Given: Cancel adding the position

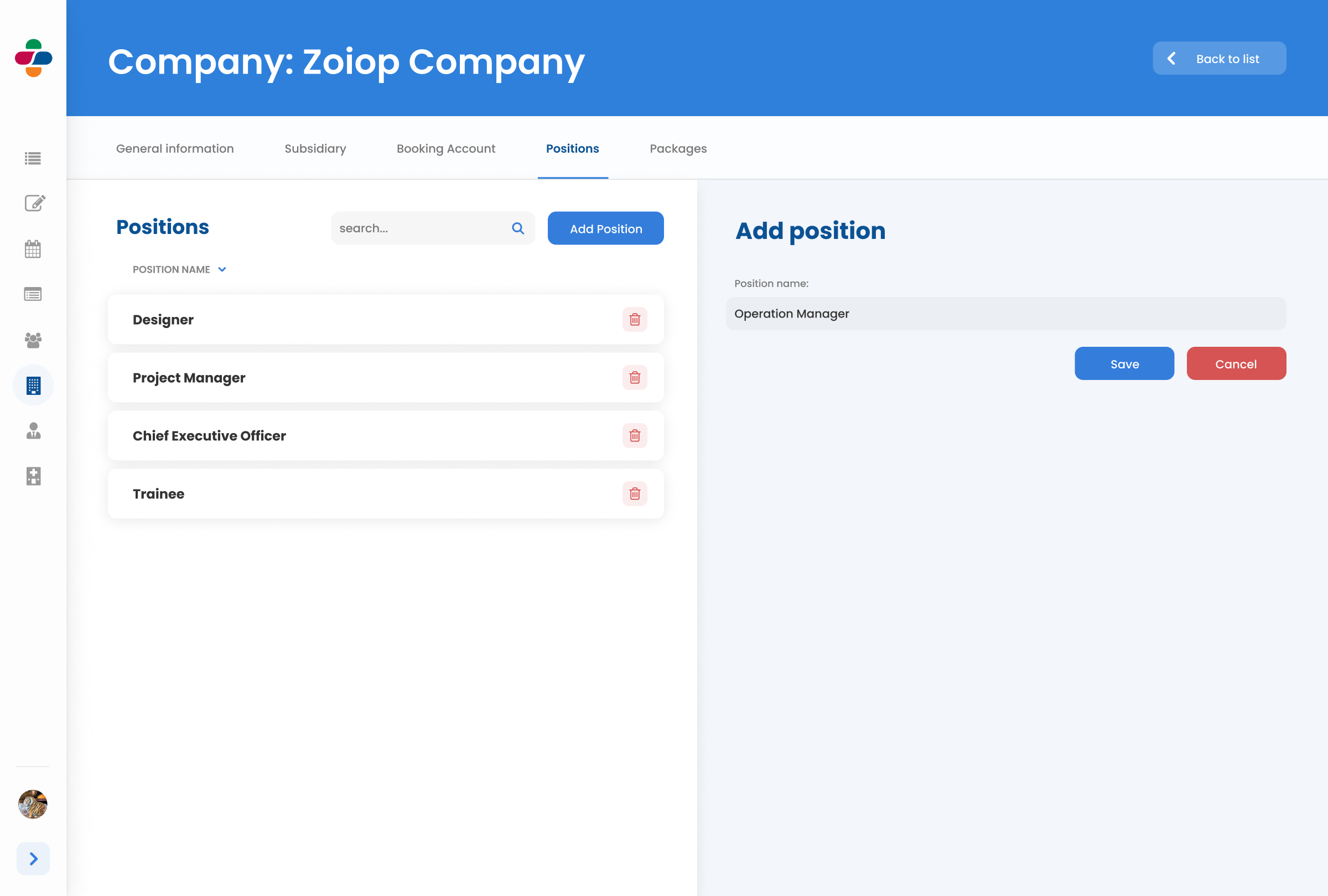Looking at the screenshot, I should pos(1236,364).
